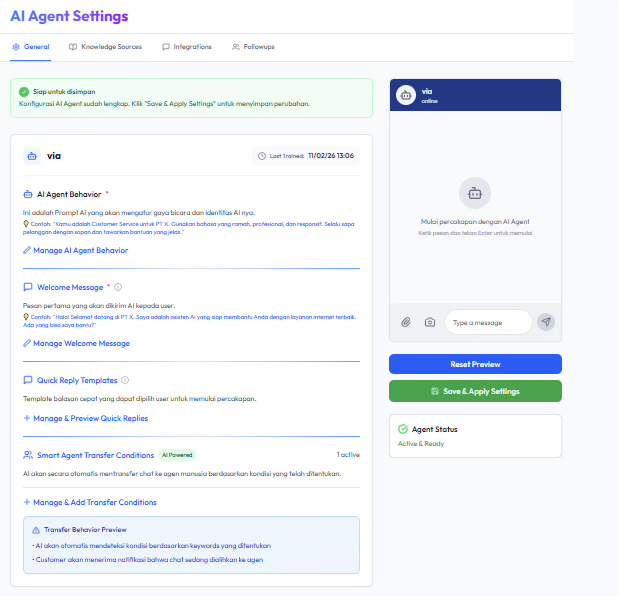Click the online status under via in chat header

pos(430,101)
